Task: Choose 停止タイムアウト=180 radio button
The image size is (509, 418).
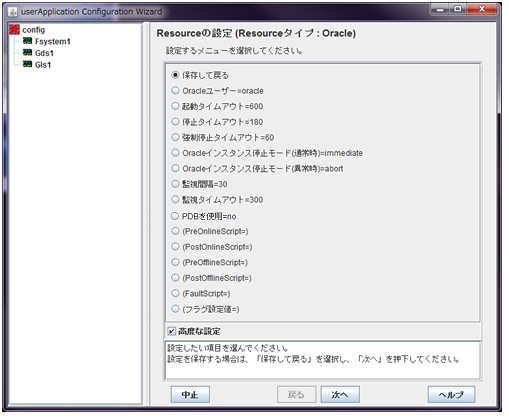Action: coord(175,122)
